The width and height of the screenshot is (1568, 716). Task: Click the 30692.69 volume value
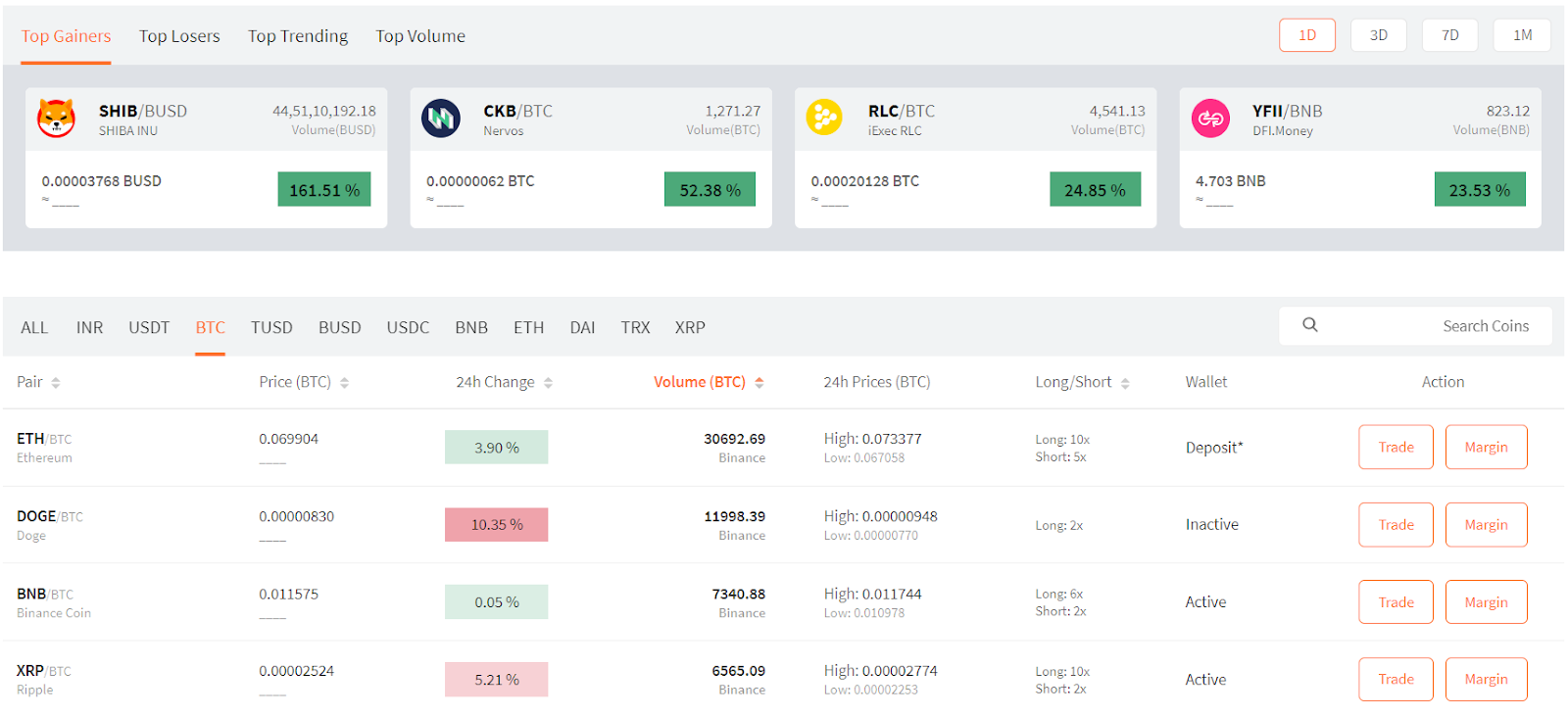point(734,439)
